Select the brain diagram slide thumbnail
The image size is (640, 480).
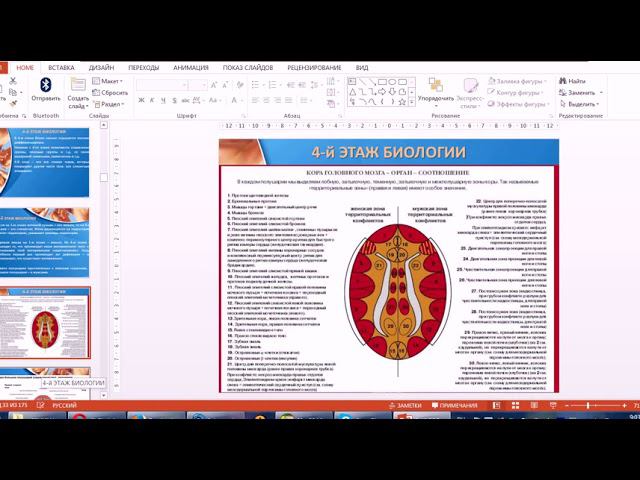coord(45,322)
